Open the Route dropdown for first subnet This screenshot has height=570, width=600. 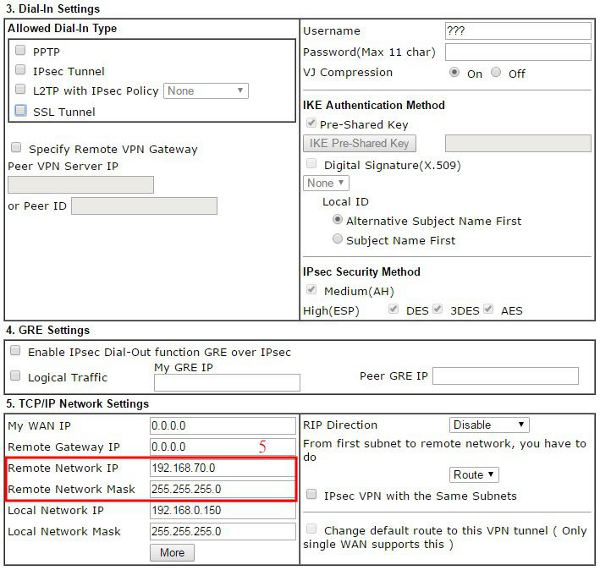click(474, 475)
